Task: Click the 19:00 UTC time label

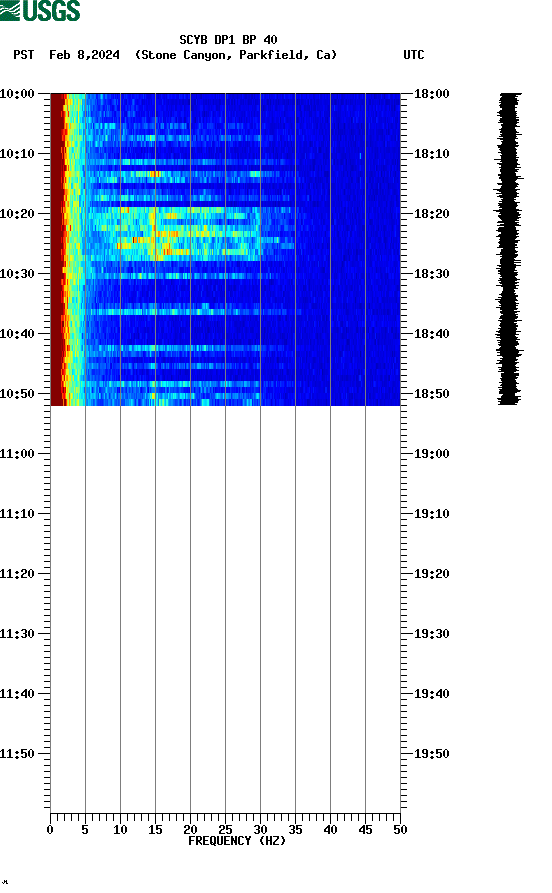Action: click(x=432, y=454)
